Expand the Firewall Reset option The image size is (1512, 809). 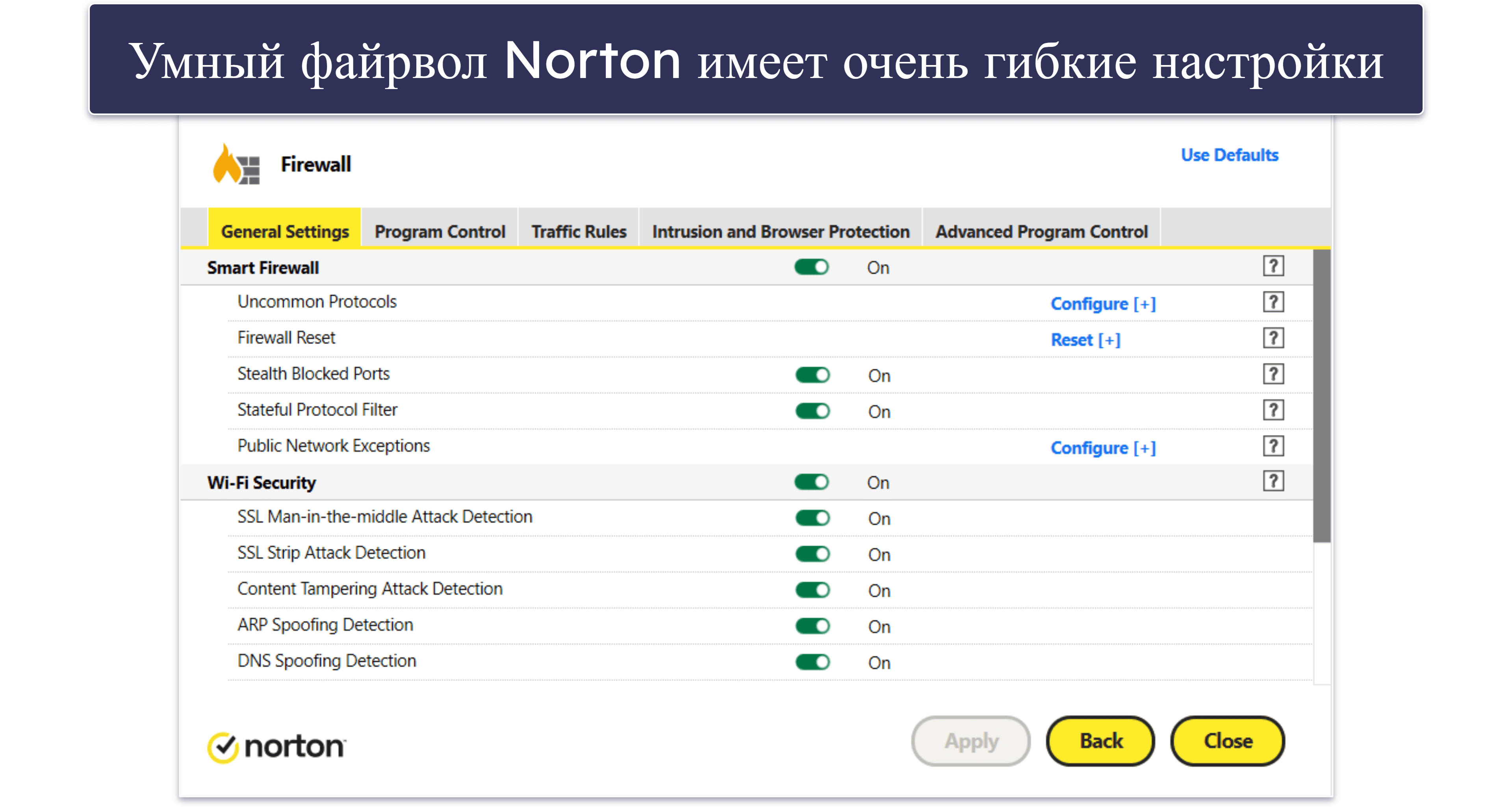[x=1085, y=339]
